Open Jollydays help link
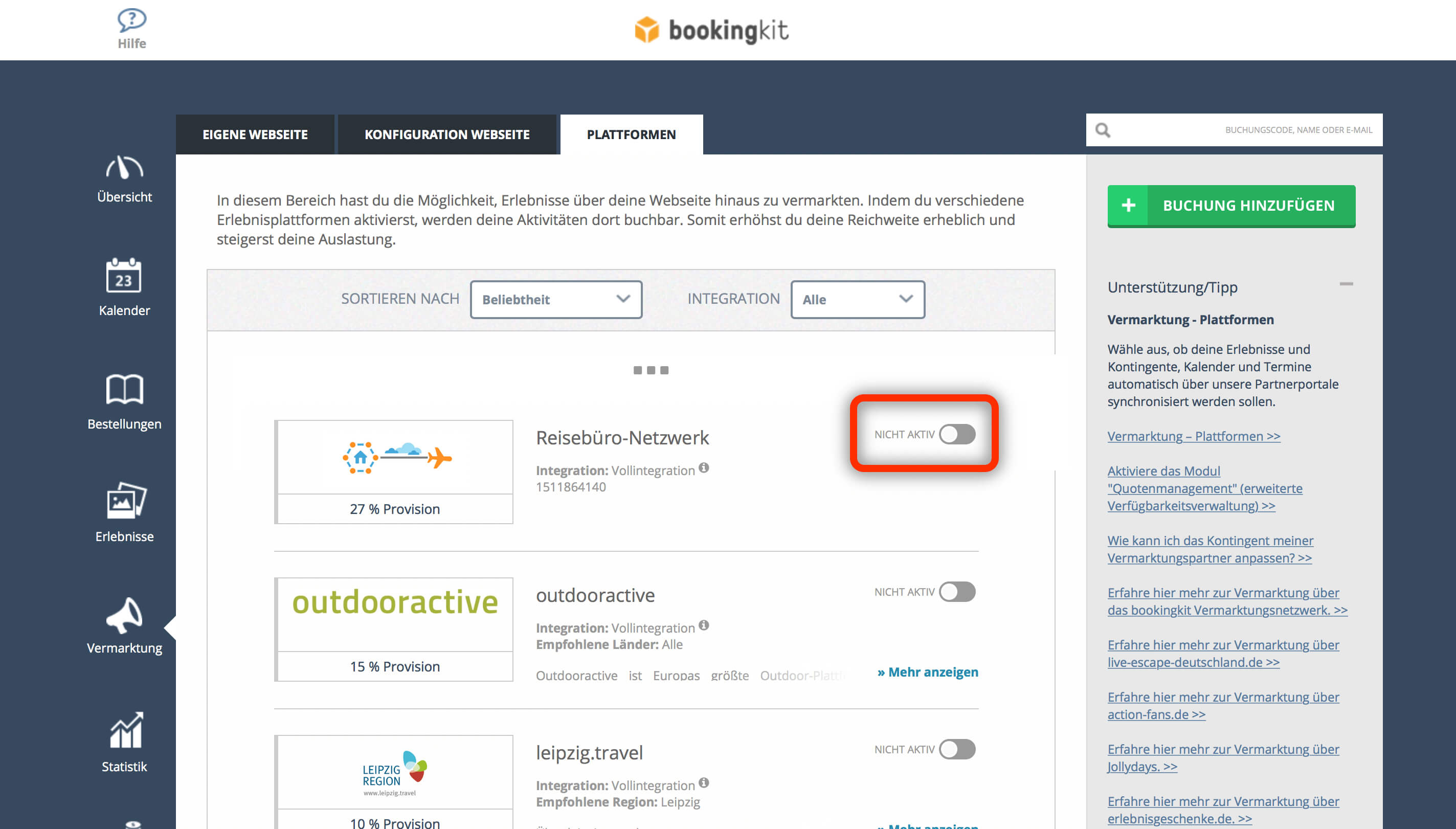The height and width of the screenshot is (829, 1456). (x=1223, y=758)
